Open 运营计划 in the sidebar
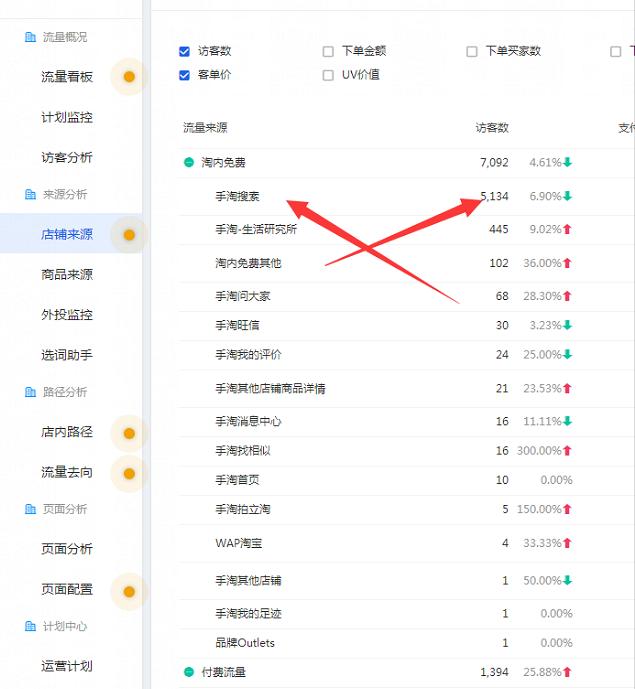Image resolution: width=635 pixels, height=689 pixels. [x=67, y=666]
